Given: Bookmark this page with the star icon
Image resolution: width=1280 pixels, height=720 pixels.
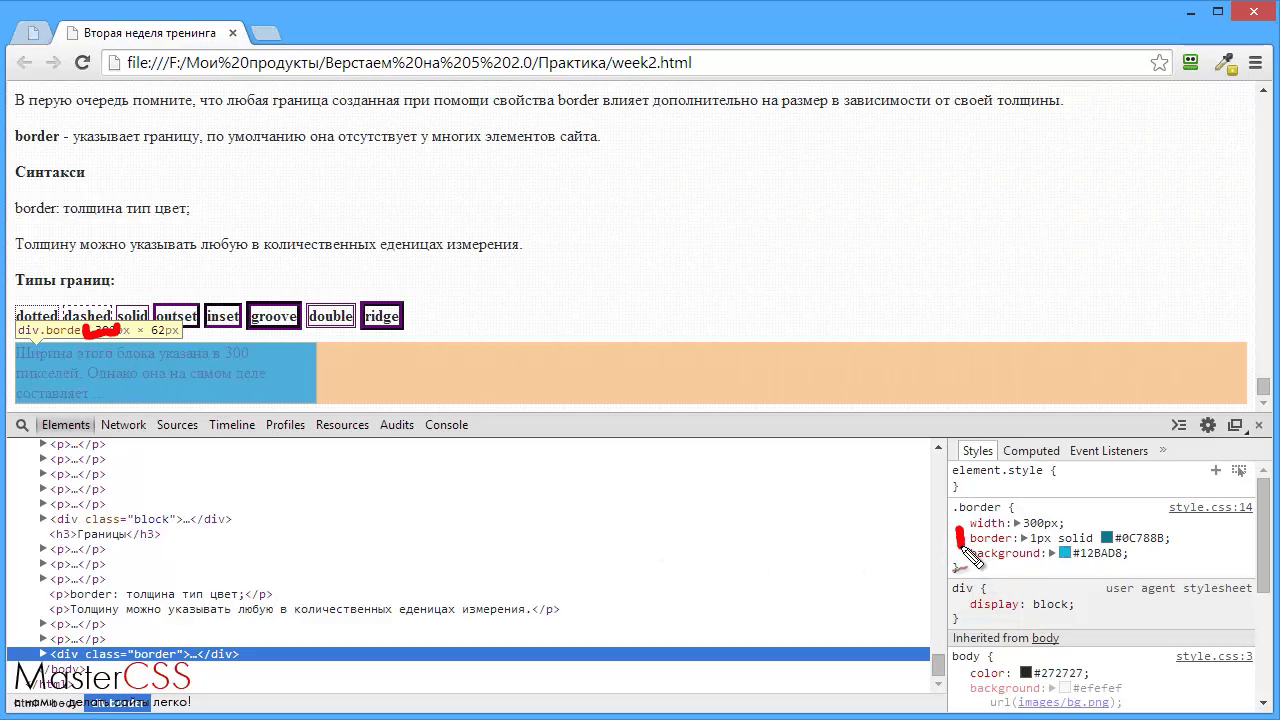Looking at the screenshot, I should click(1159, 63).
